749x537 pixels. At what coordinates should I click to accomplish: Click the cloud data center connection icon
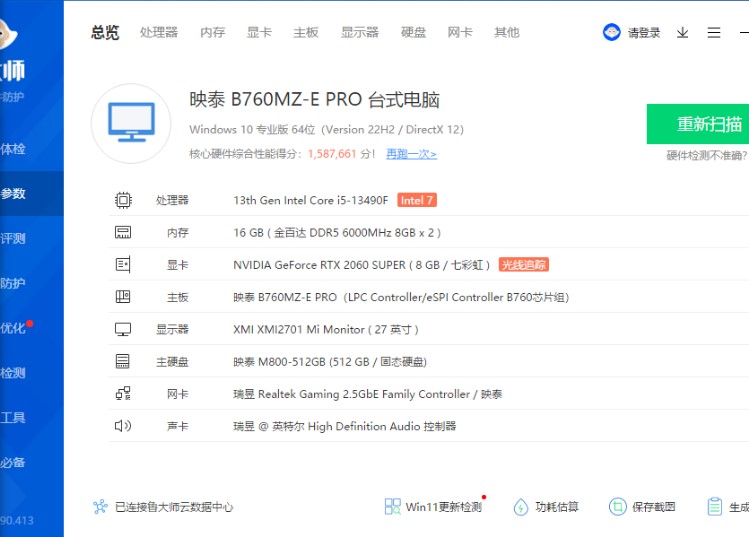click(100, 507)
